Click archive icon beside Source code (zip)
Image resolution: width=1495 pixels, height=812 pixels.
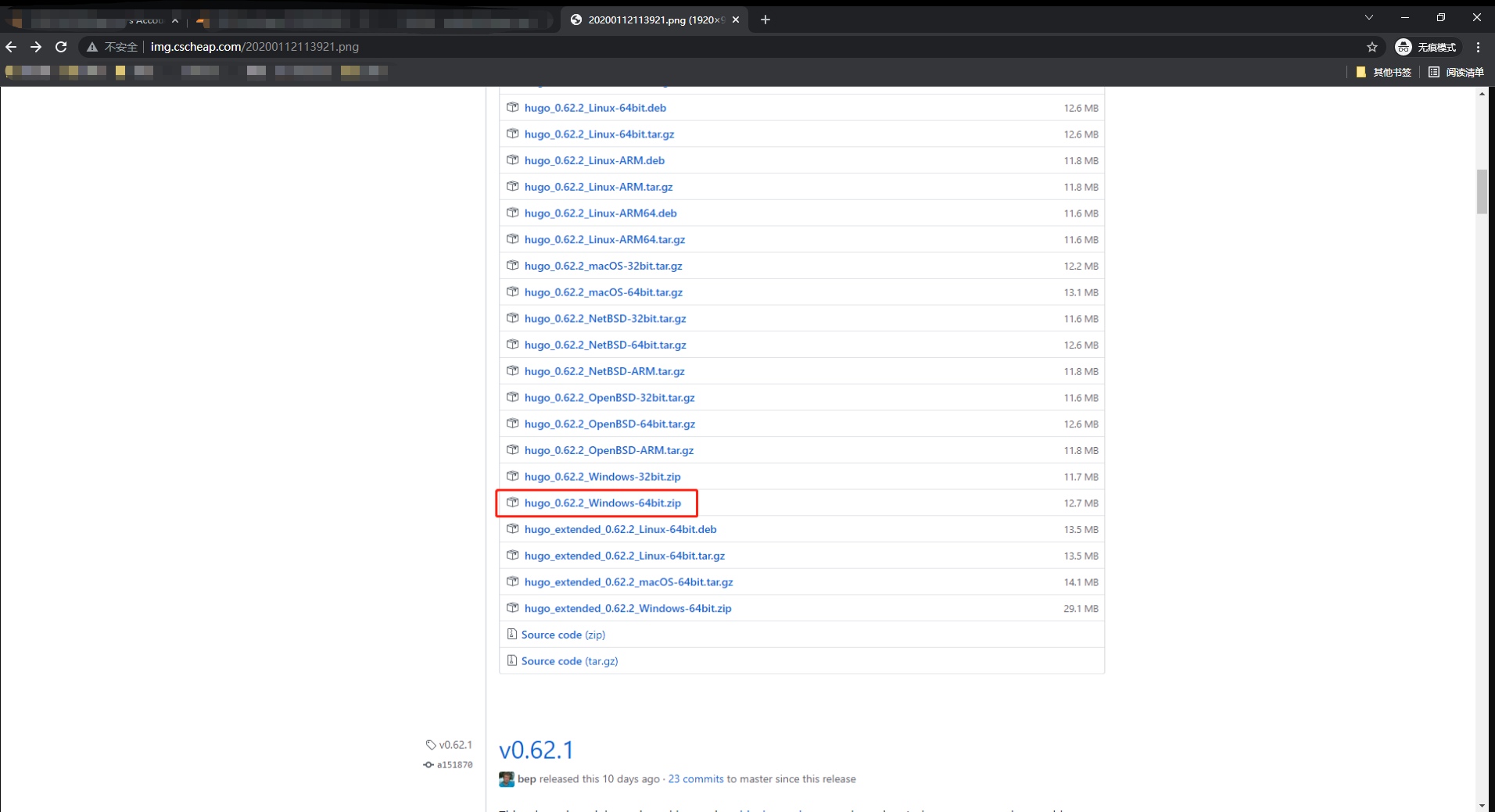(x=512, y=634)
